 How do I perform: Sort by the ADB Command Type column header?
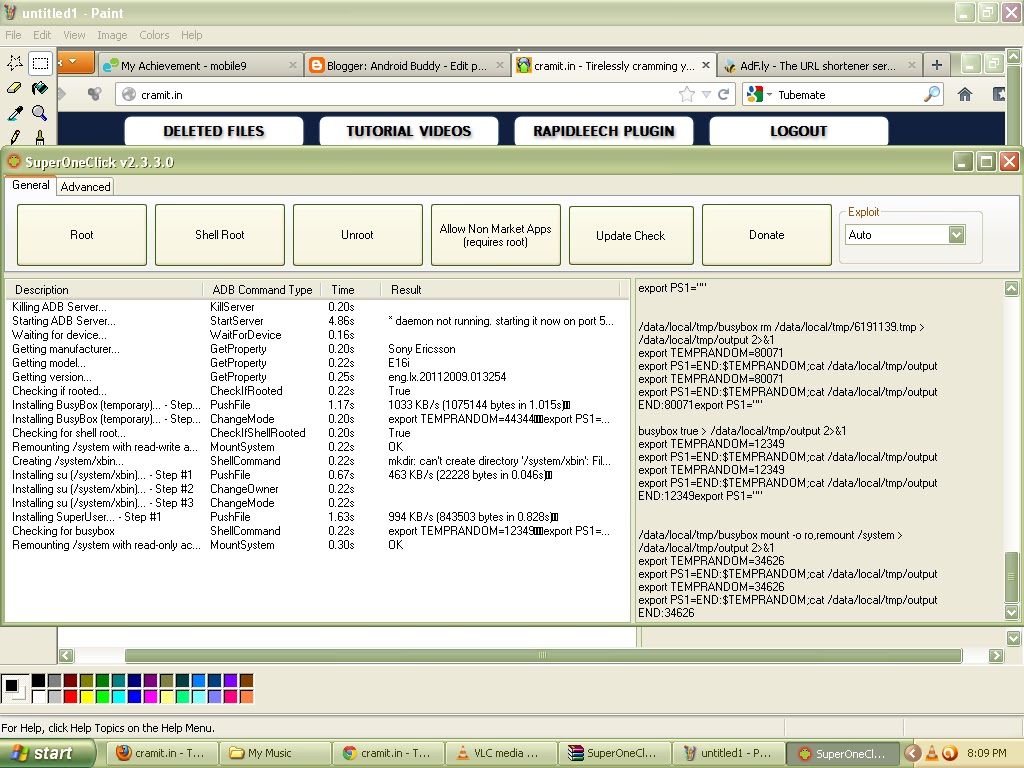point(263,290)
